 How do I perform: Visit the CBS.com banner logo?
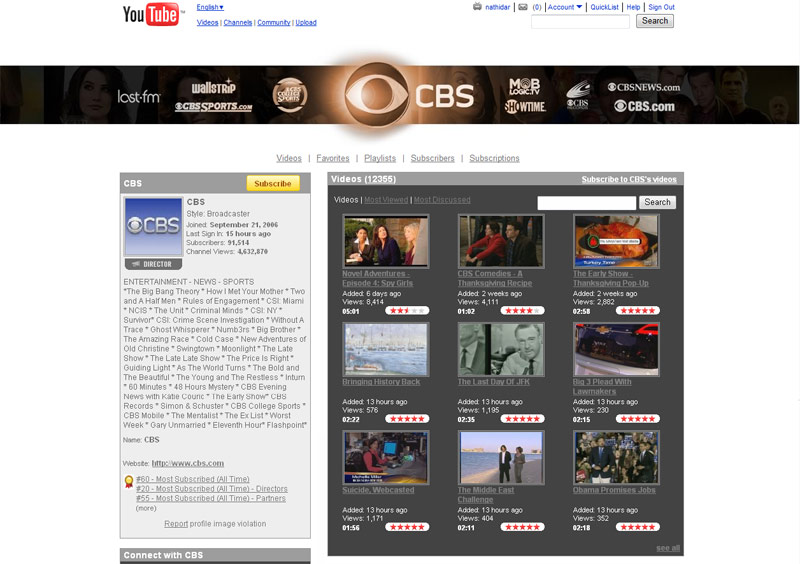tap(644, 106)
